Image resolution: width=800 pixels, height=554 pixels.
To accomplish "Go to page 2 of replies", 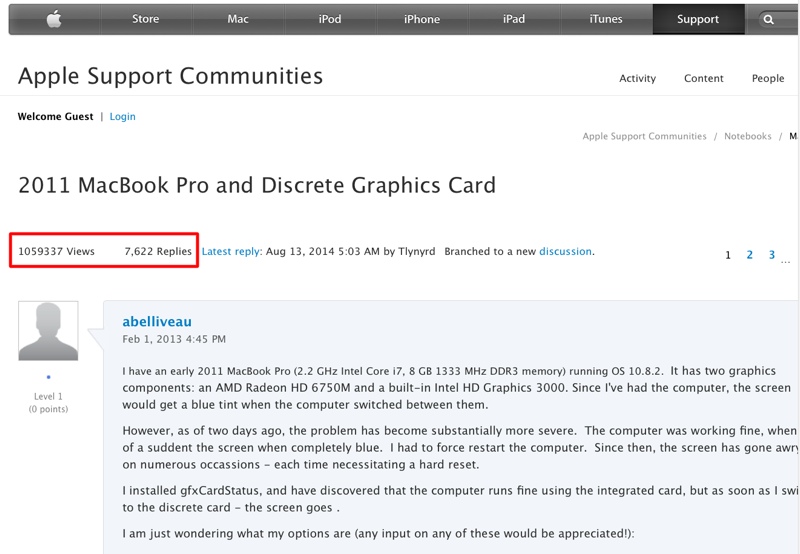I will pos(749,255).
